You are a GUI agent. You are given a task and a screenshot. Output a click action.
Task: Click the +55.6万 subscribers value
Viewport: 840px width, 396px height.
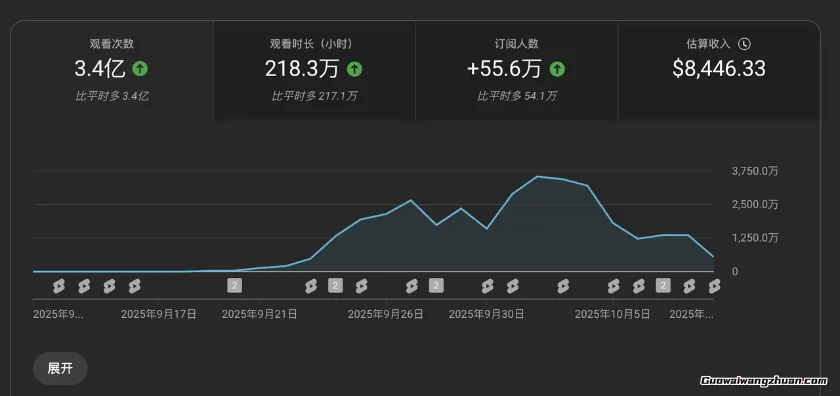pos(504,69)
